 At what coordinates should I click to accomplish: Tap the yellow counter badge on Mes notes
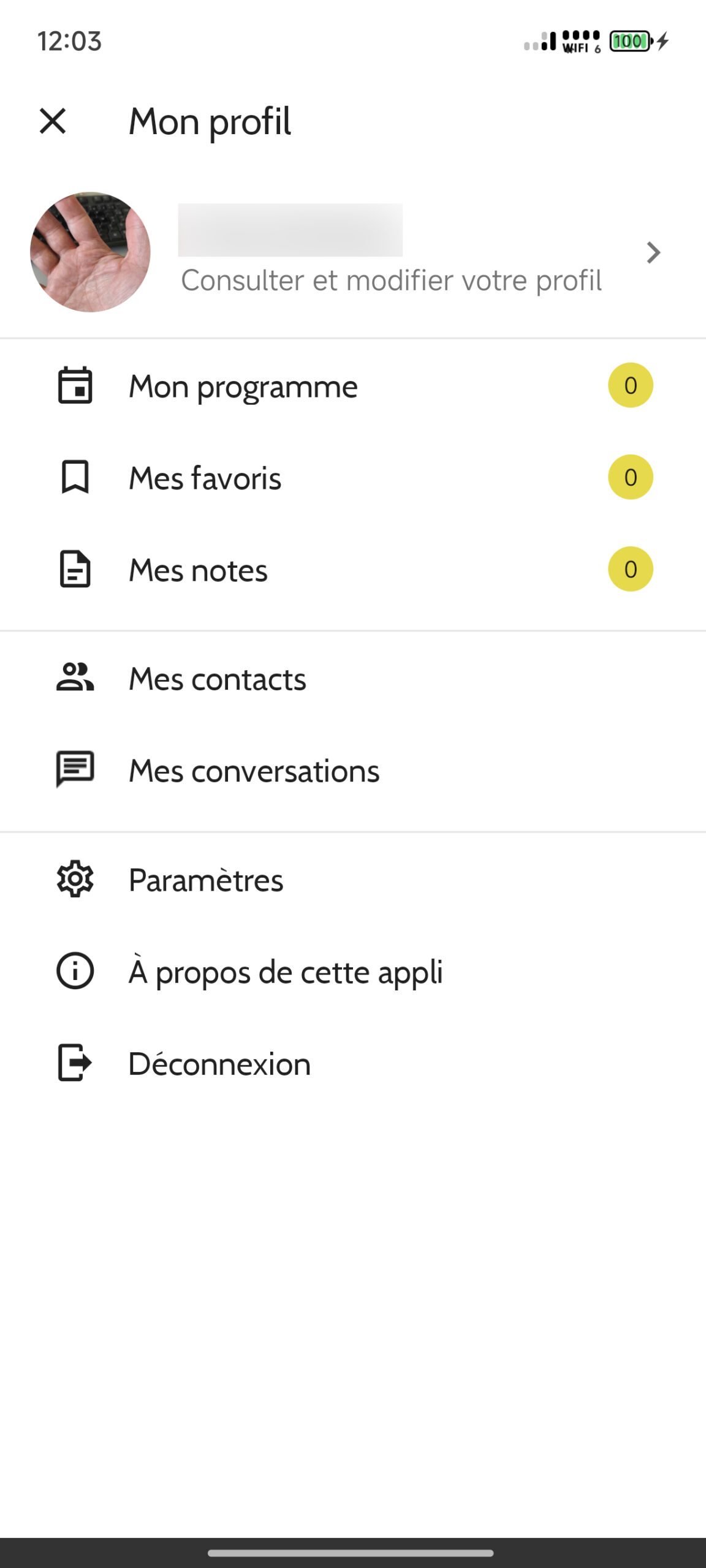pos(630,569)
